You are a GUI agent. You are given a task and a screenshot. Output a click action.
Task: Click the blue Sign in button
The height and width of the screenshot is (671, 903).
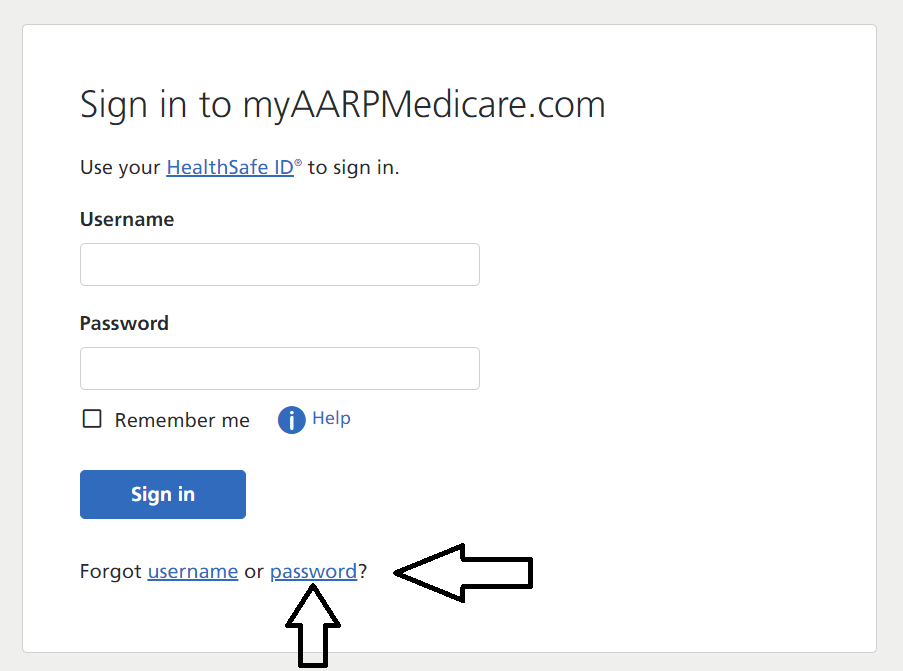point(163,494)
